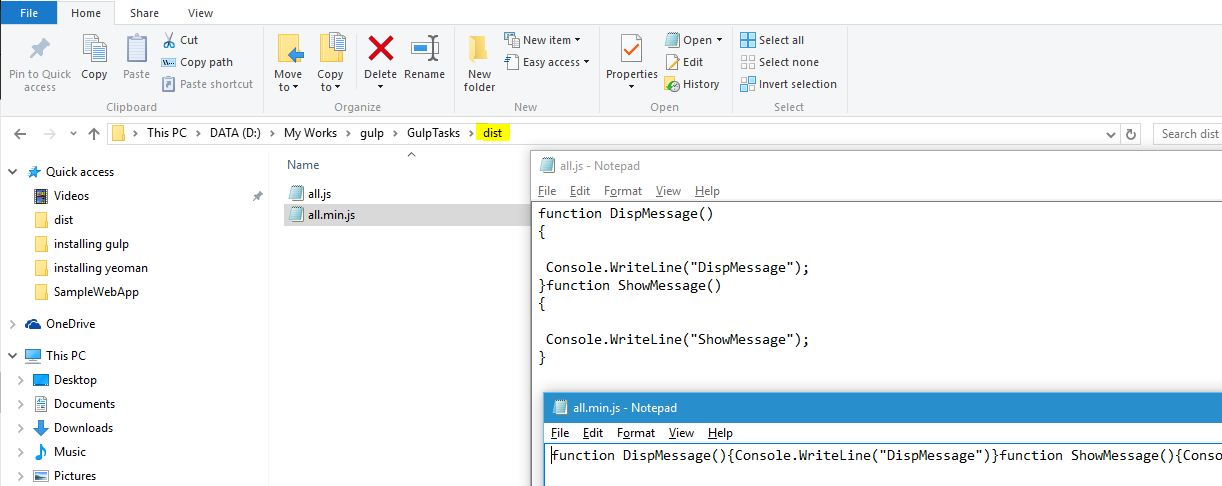Click the Properties icon in ribbon
The width and height of the screenshot is (1222, 486).
(631, 50)
